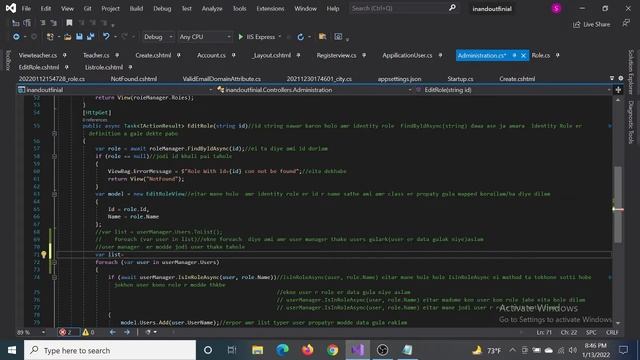Screen dimensions: 640x360
Task: Click the Save All toolbar icon
Action: (x=90, y=37)
